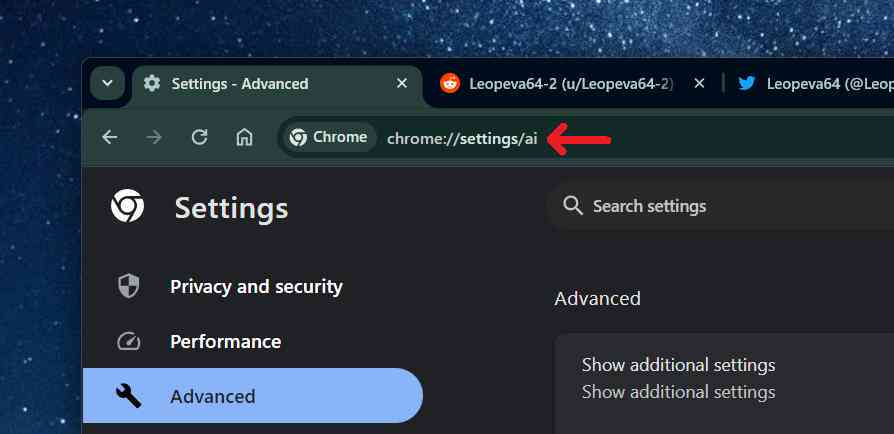Focus the Search settings field
This screenshot has height=434, width=894.
(x=721, y=206)
